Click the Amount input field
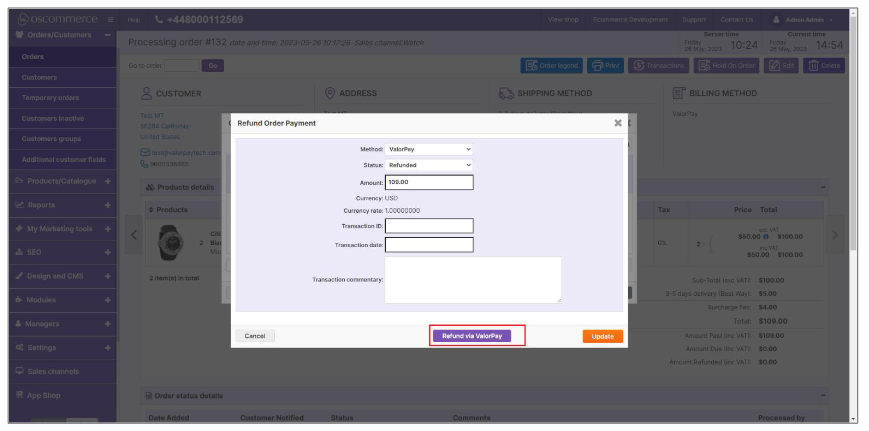The height and width of the screenshot is (431, 869). [x=429, y=182]
